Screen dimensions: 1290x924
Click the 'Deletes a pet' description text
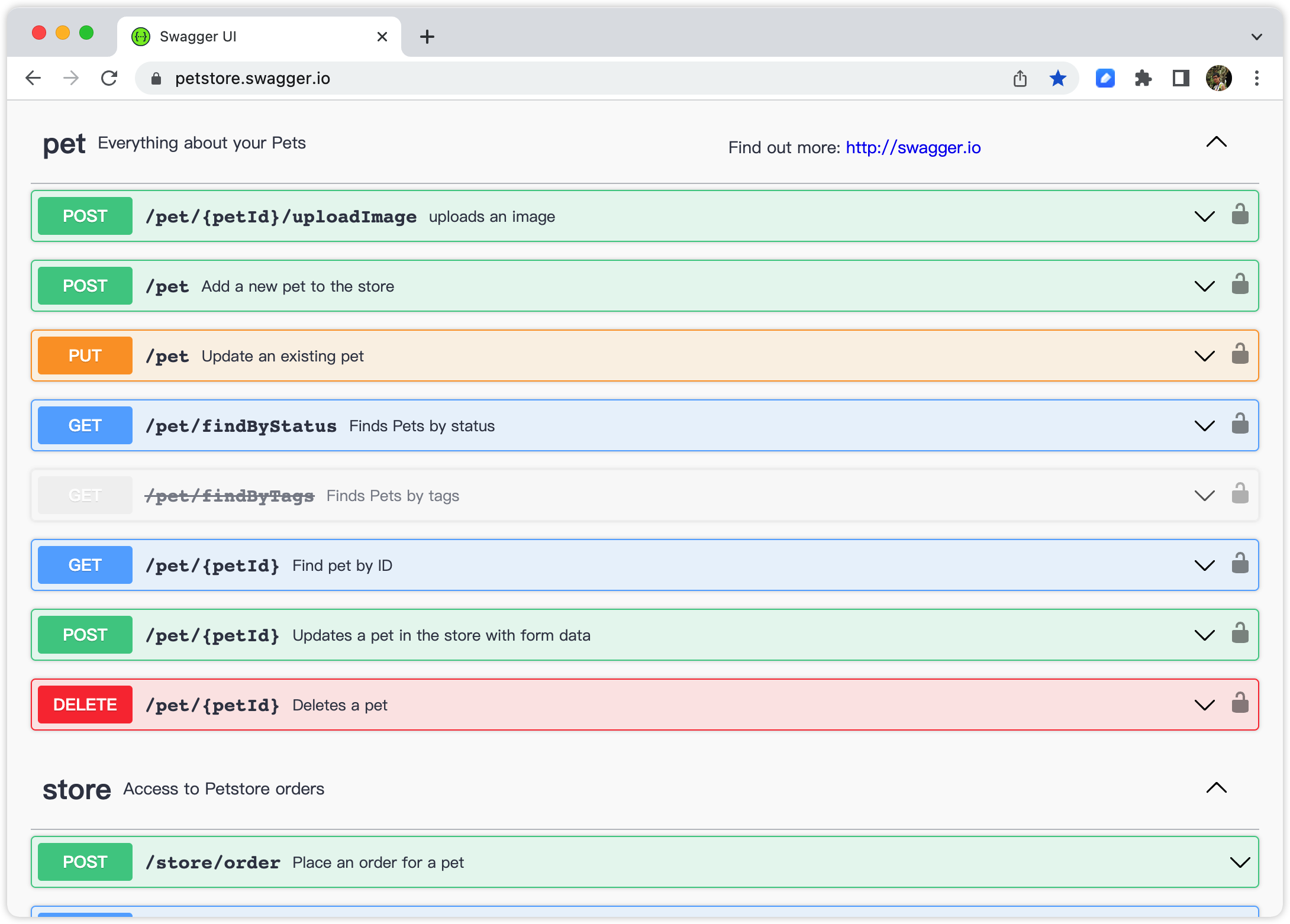tap(340, 705)
